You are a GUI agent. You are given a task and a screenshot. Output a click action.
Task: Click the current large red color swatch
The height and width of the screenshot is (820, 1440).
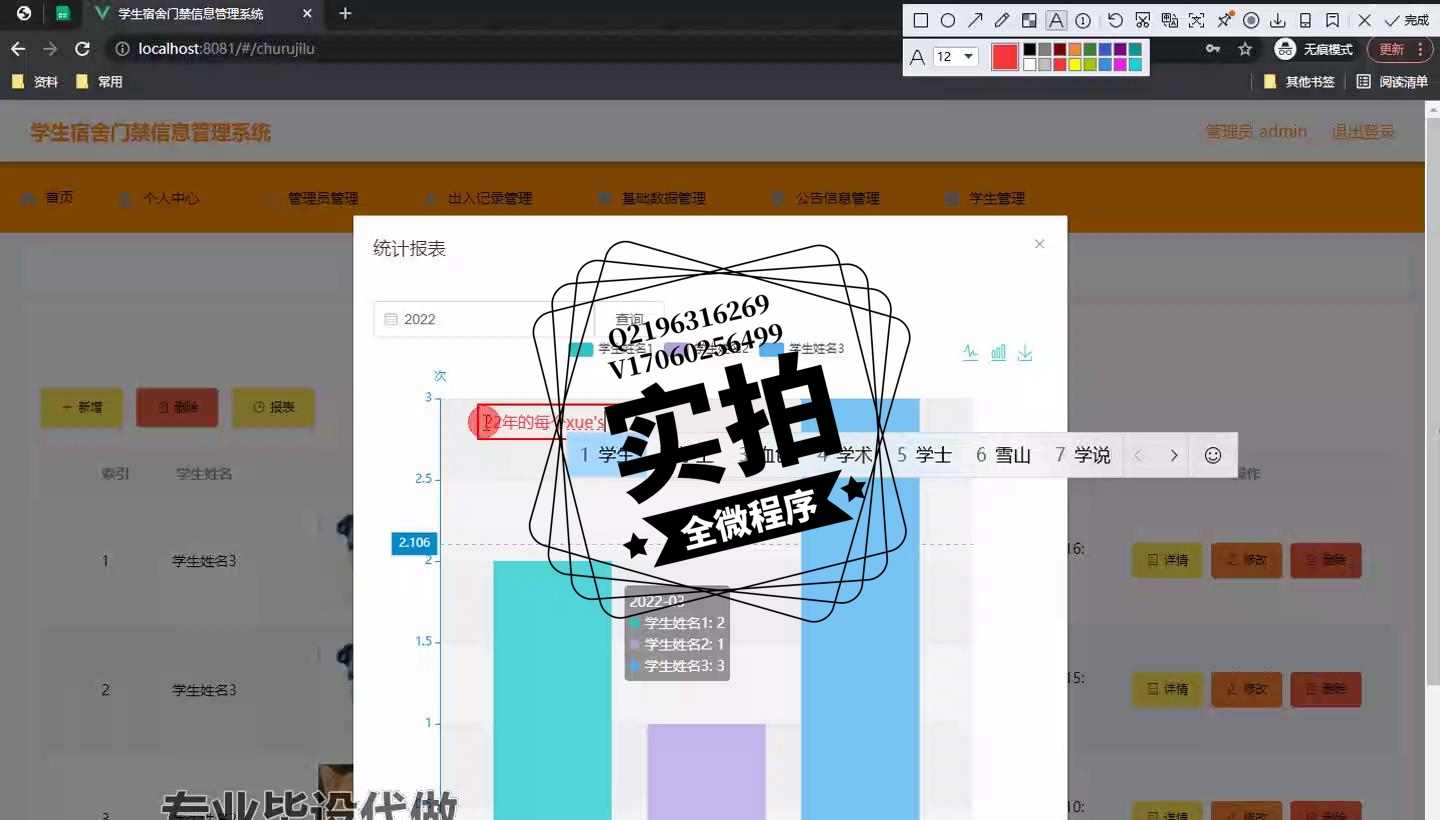click(x=1005, y=57)
